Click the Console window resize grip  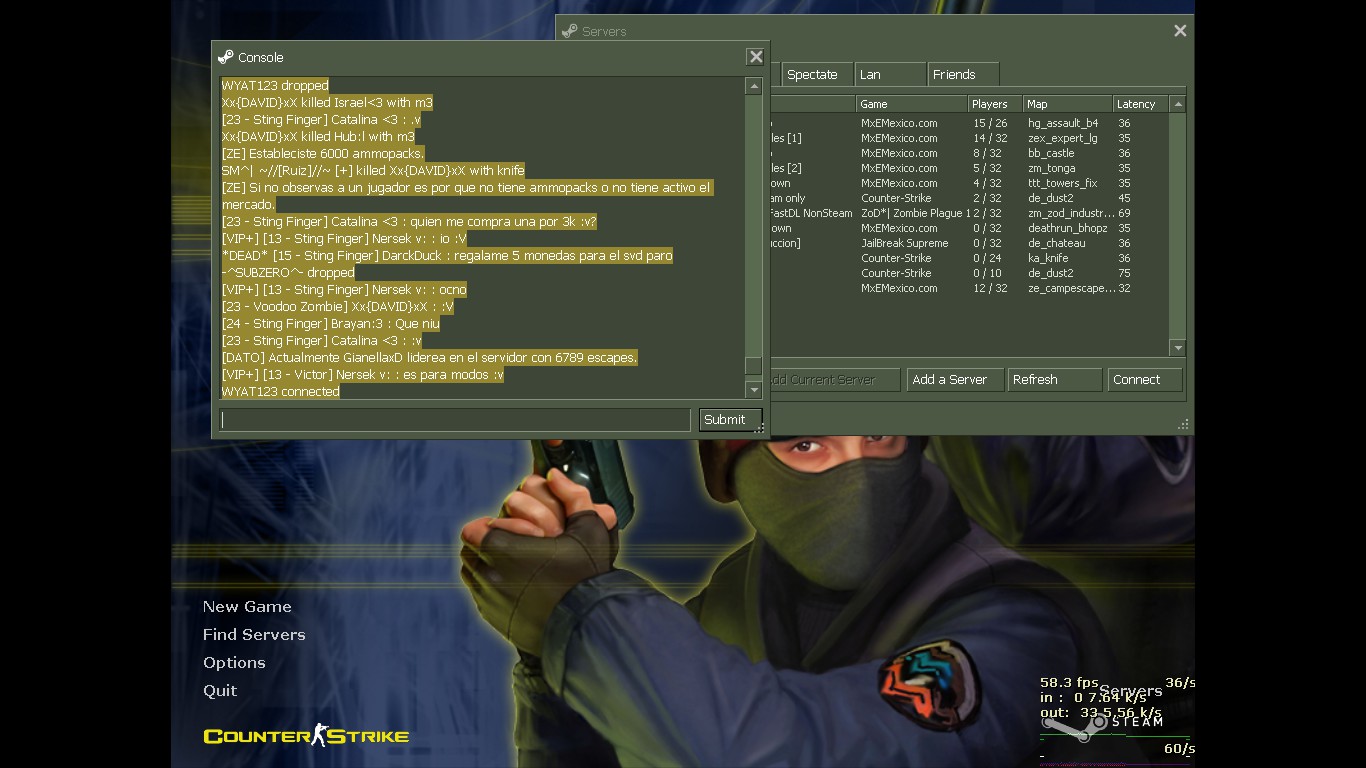point(761,429)
